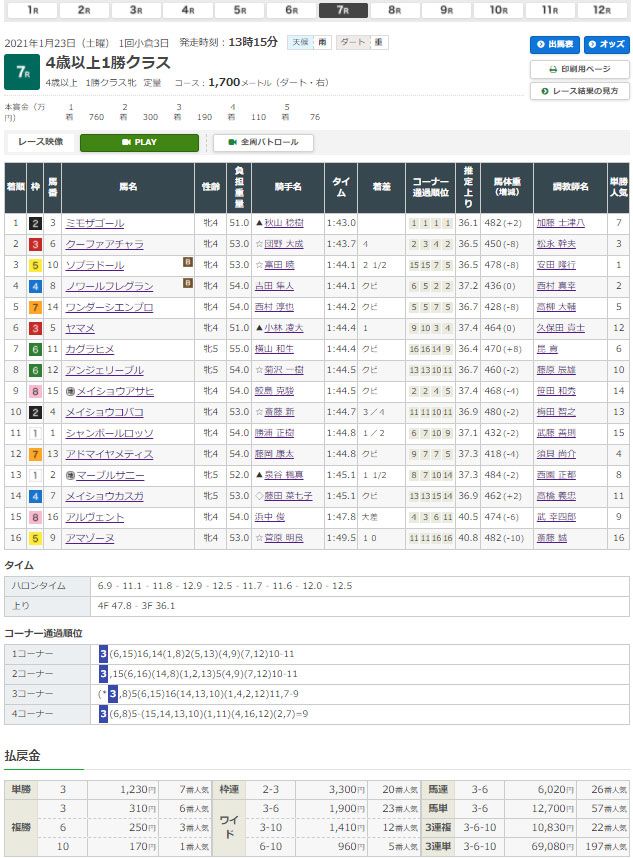The height and width of the screenshot is (858, 633).
Task: Open the オッズ odds button
Action: (605, 45)
